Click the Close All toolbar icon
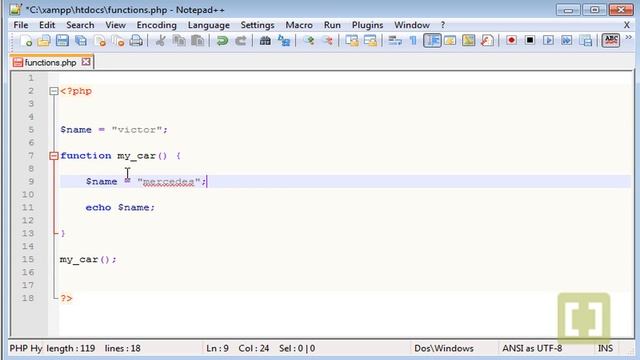640x360 pixels. tap(118, 40)
